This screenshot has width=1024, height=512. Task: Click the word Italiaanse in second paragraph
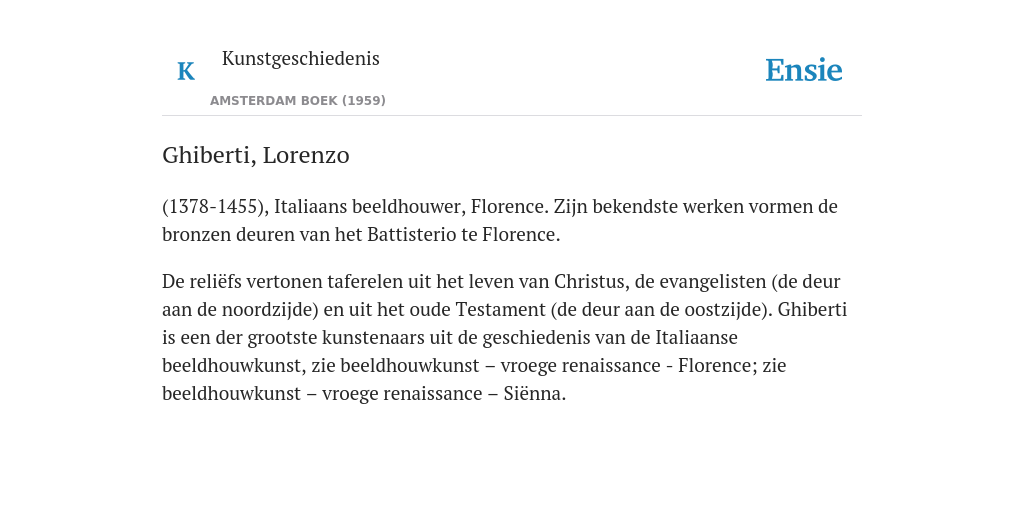click(x=696, y=338)
